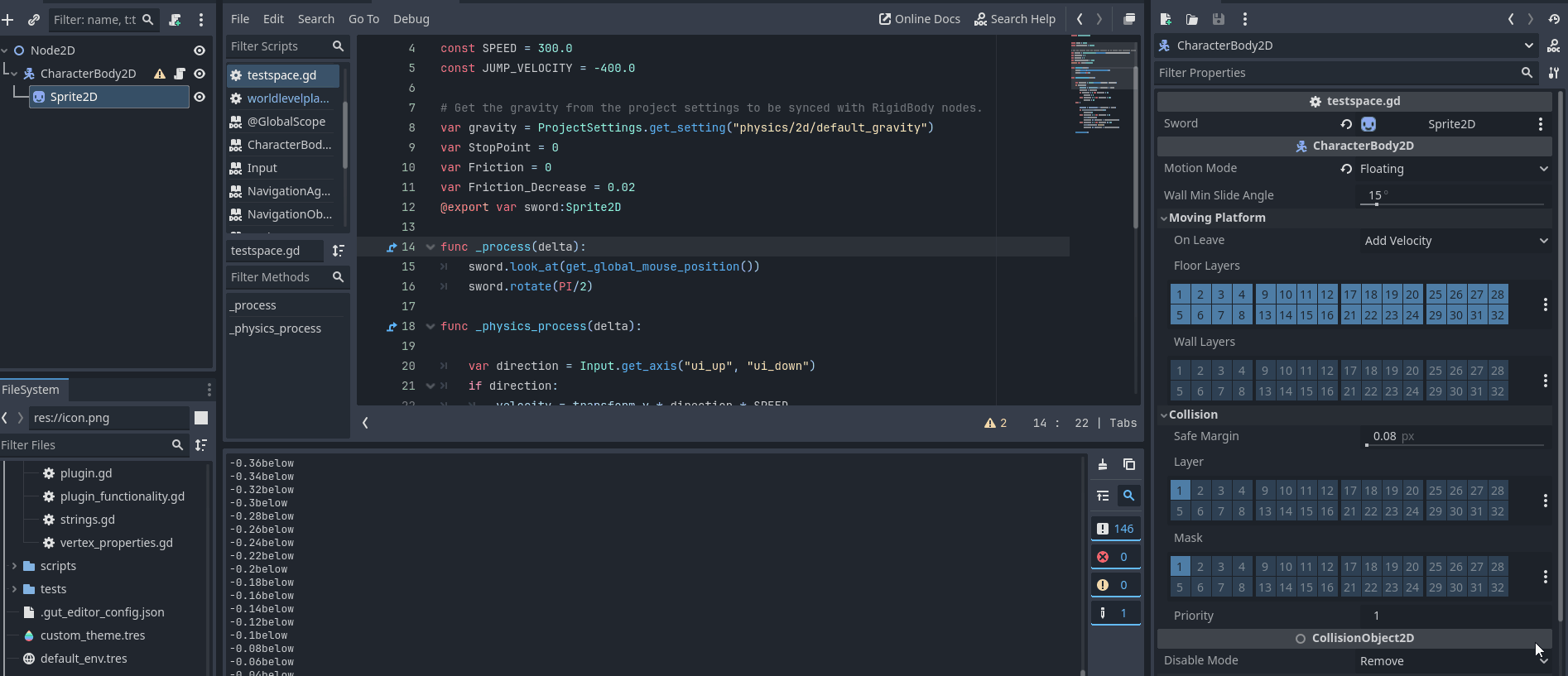Clear the output log
1568x676 pixels.
[1103, 464]
